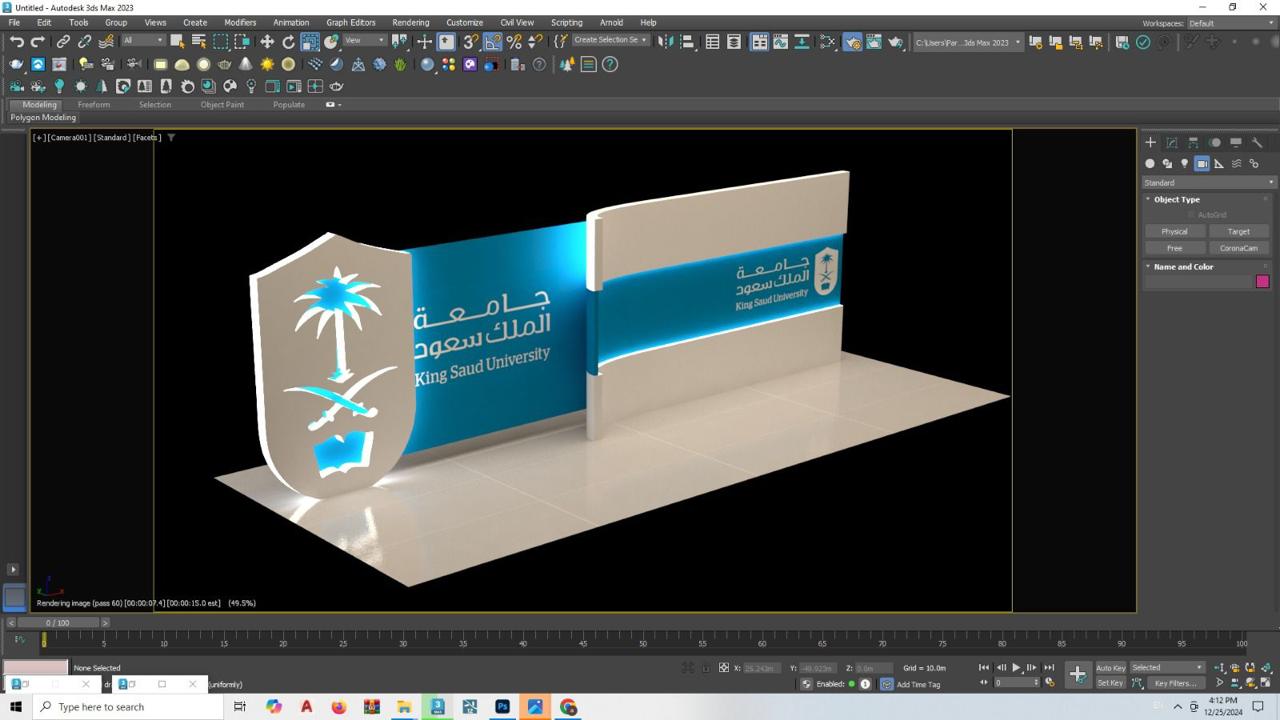Open the Standard camera type dropdown

[1209, 183]
